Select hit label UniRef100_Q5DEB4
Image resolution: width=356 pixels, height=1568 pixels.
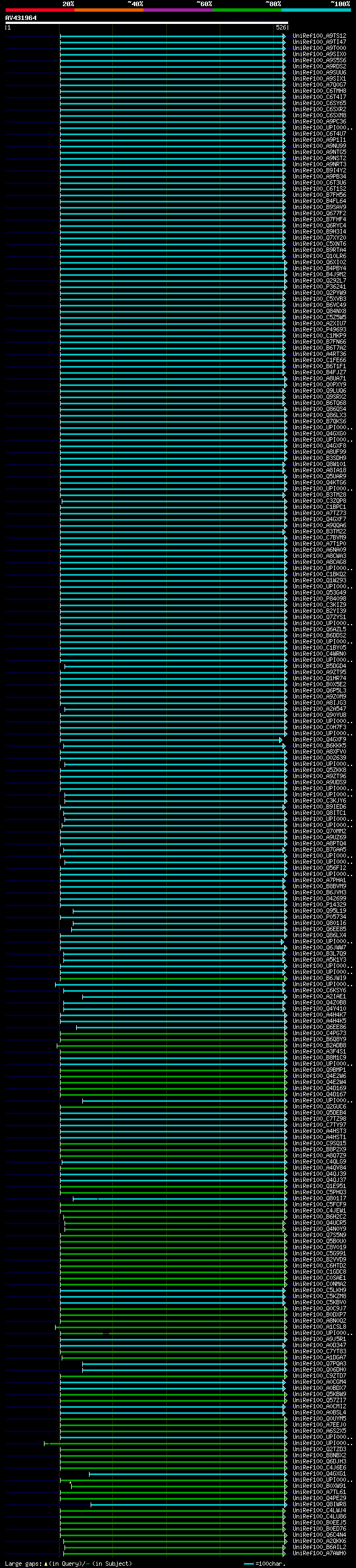[x=319, y=1112]
